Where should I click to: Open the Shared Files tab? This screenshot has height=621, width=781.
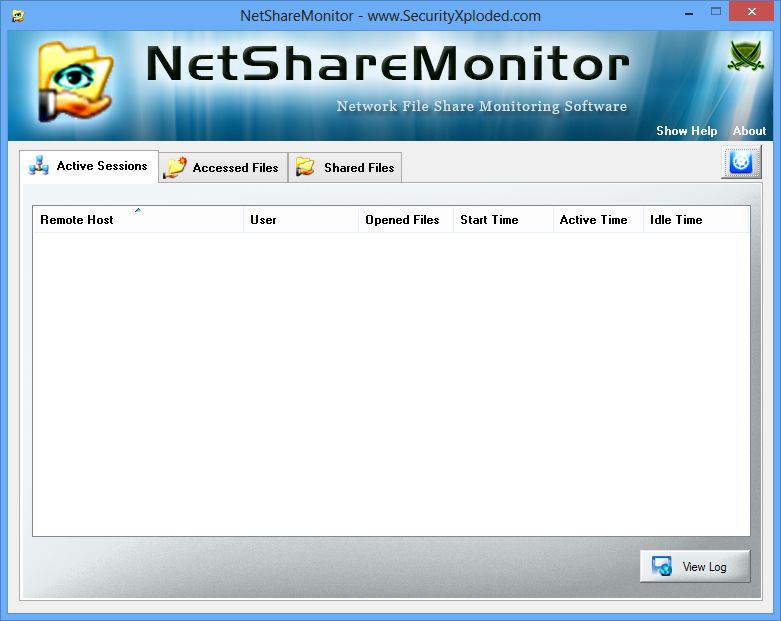(345, 168)
